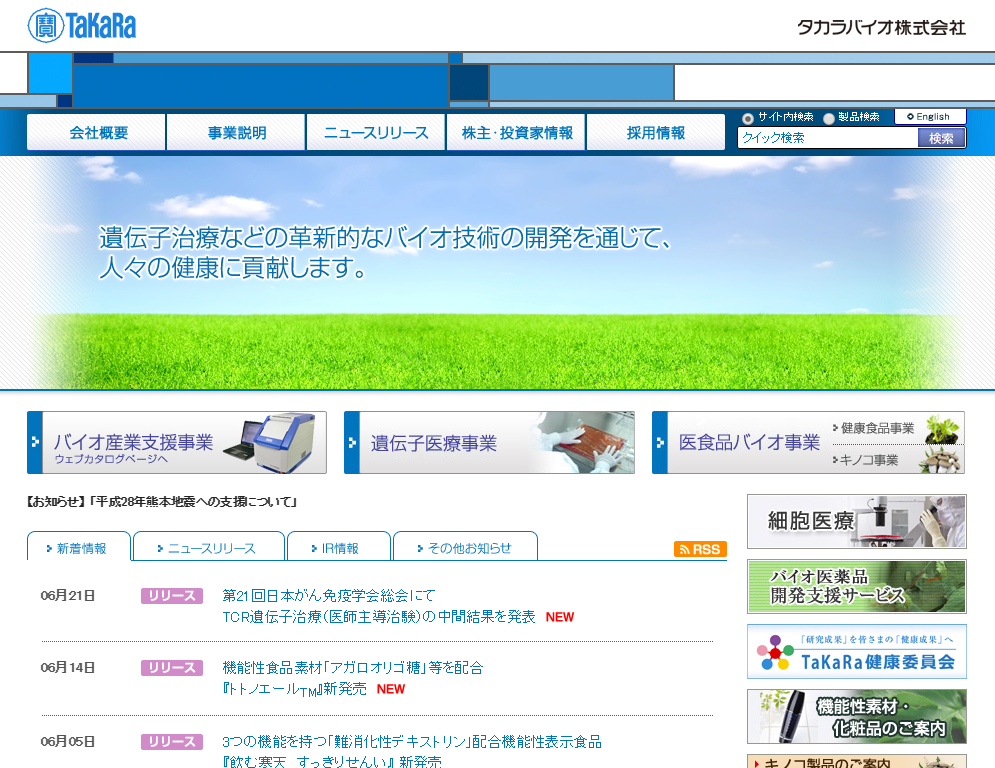Click the TaKaRa logo in the header
This screenshot has height=768, width=995.
[x=82, y=25]
